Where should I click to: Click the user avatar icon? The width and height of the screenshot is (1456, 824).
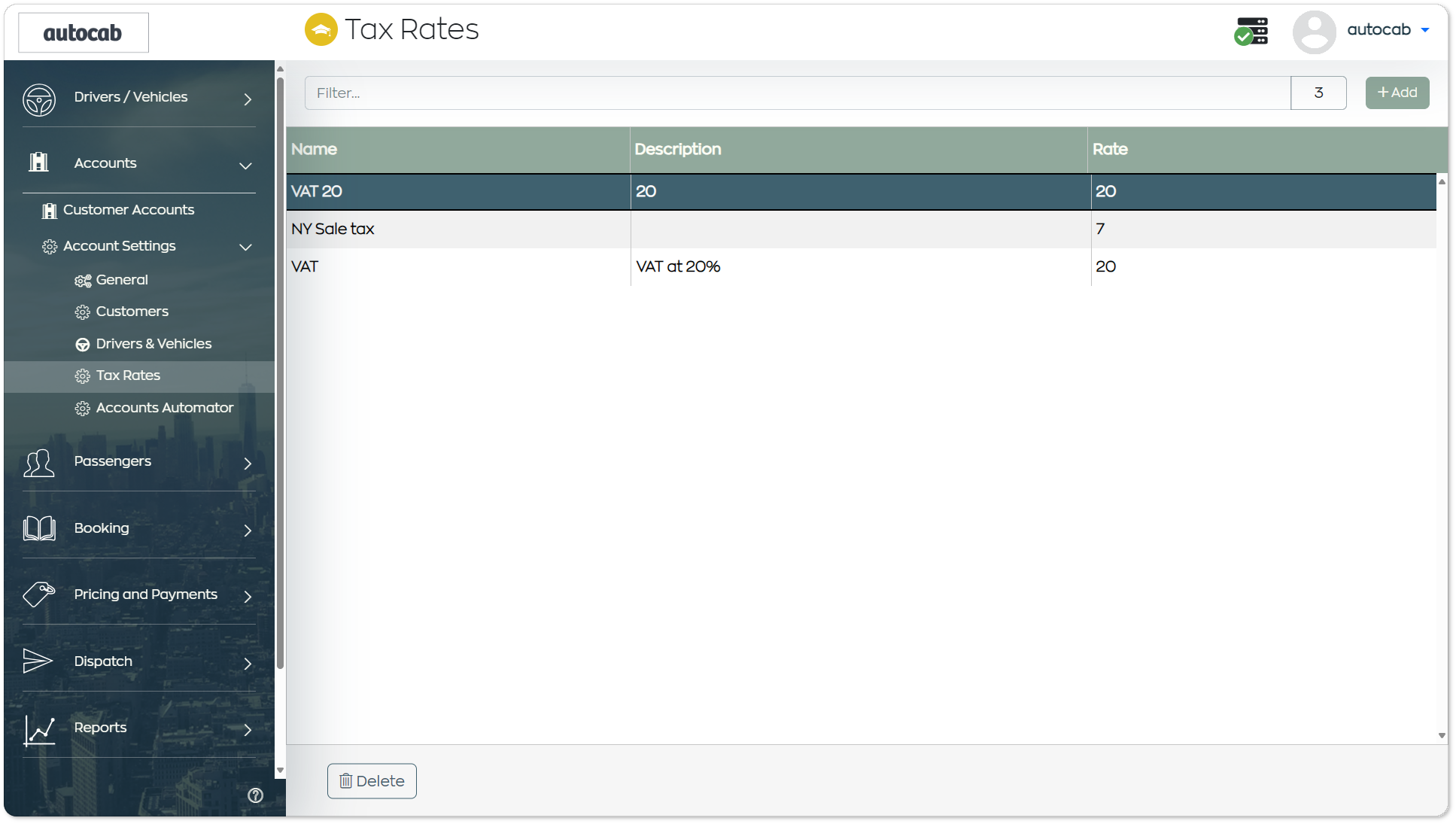point(1314,32)
